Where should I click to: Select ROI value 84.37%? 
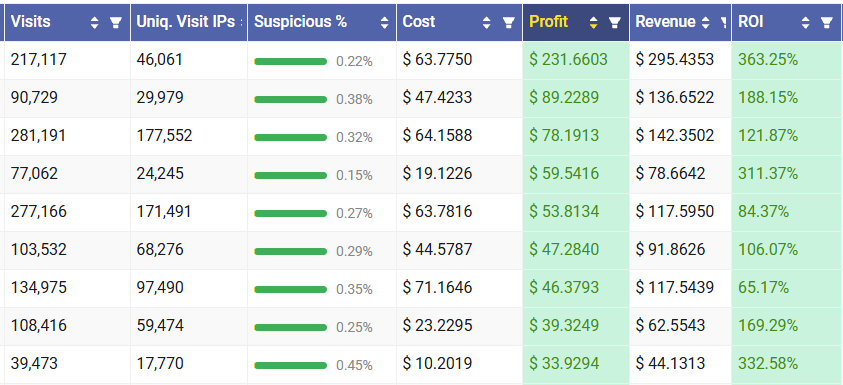(764, 211)
